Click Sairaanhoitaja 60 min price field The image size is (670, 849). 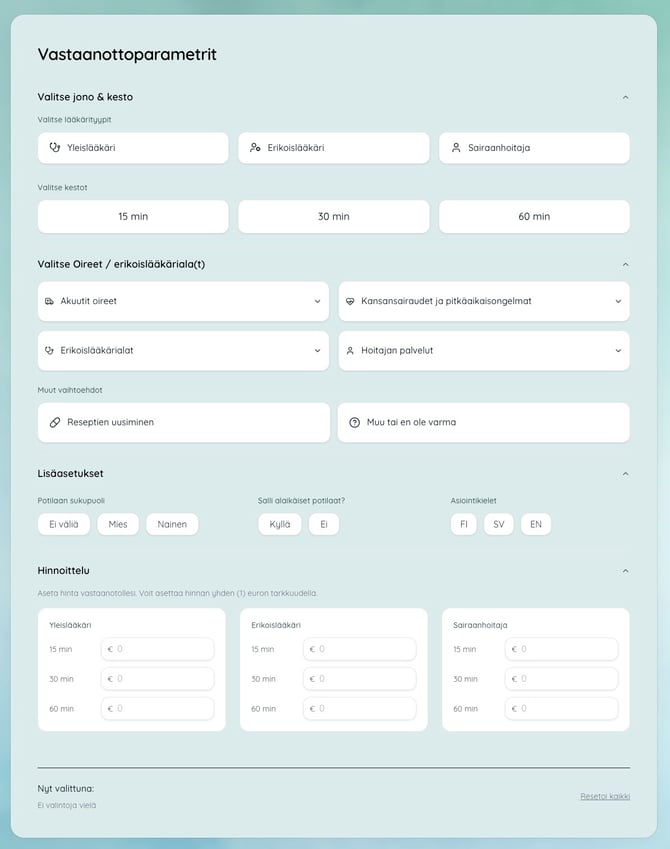click(x=562, y=708)
